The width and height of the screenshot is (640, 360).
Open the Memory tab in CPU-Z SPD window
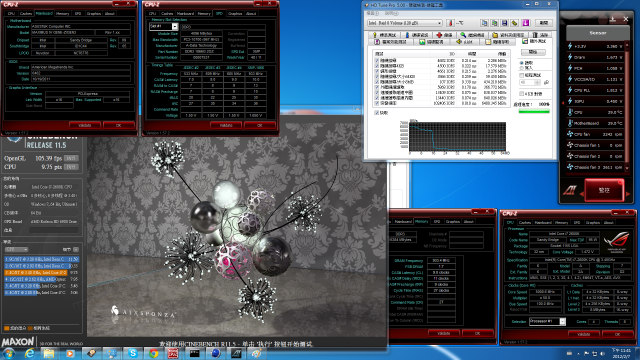(x=204, y=13)
